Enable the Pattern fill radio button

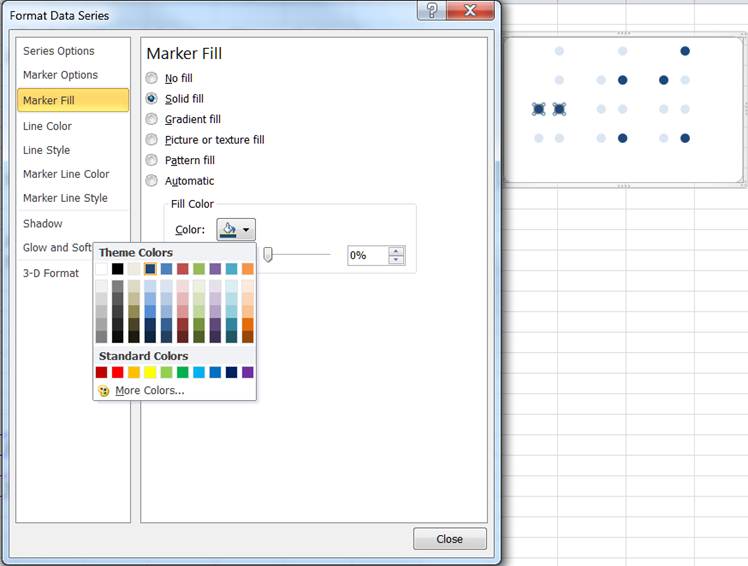(x=152, y=160)
